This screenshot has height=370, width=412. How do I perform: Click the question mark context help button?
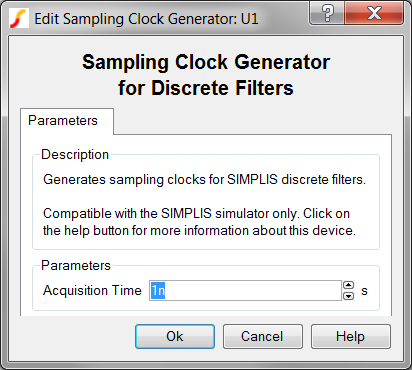coord(327,13)
